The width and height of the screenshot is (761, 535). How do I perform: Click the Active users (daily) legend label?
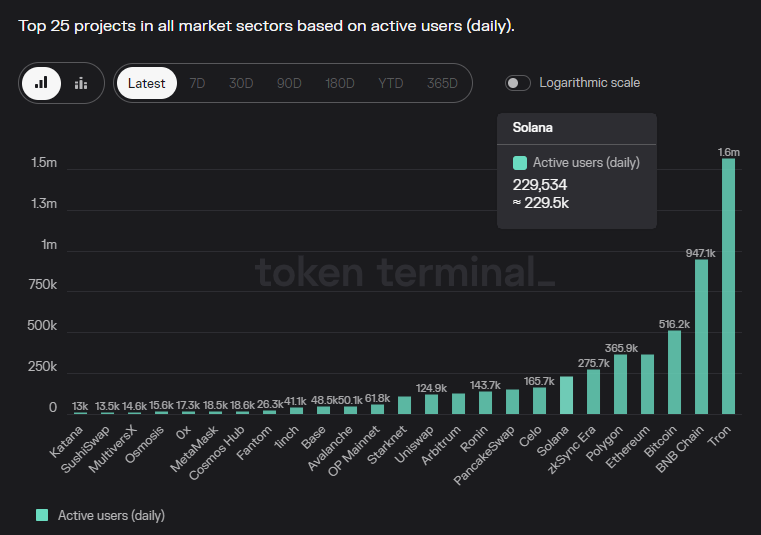[111, 515]
